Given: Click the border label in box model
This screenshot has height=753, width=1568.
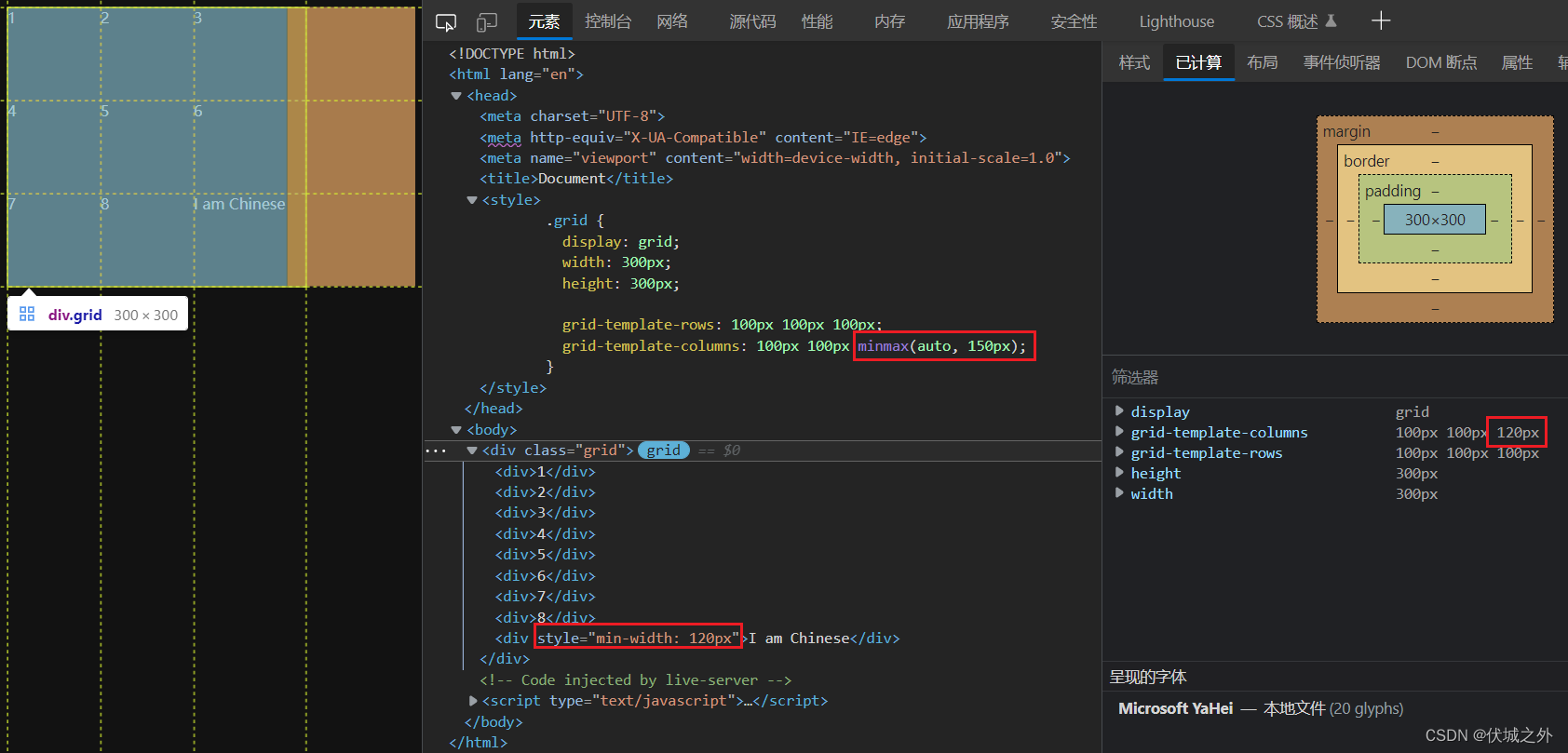Looking at the screenshot, I should tap(1367, 161).
